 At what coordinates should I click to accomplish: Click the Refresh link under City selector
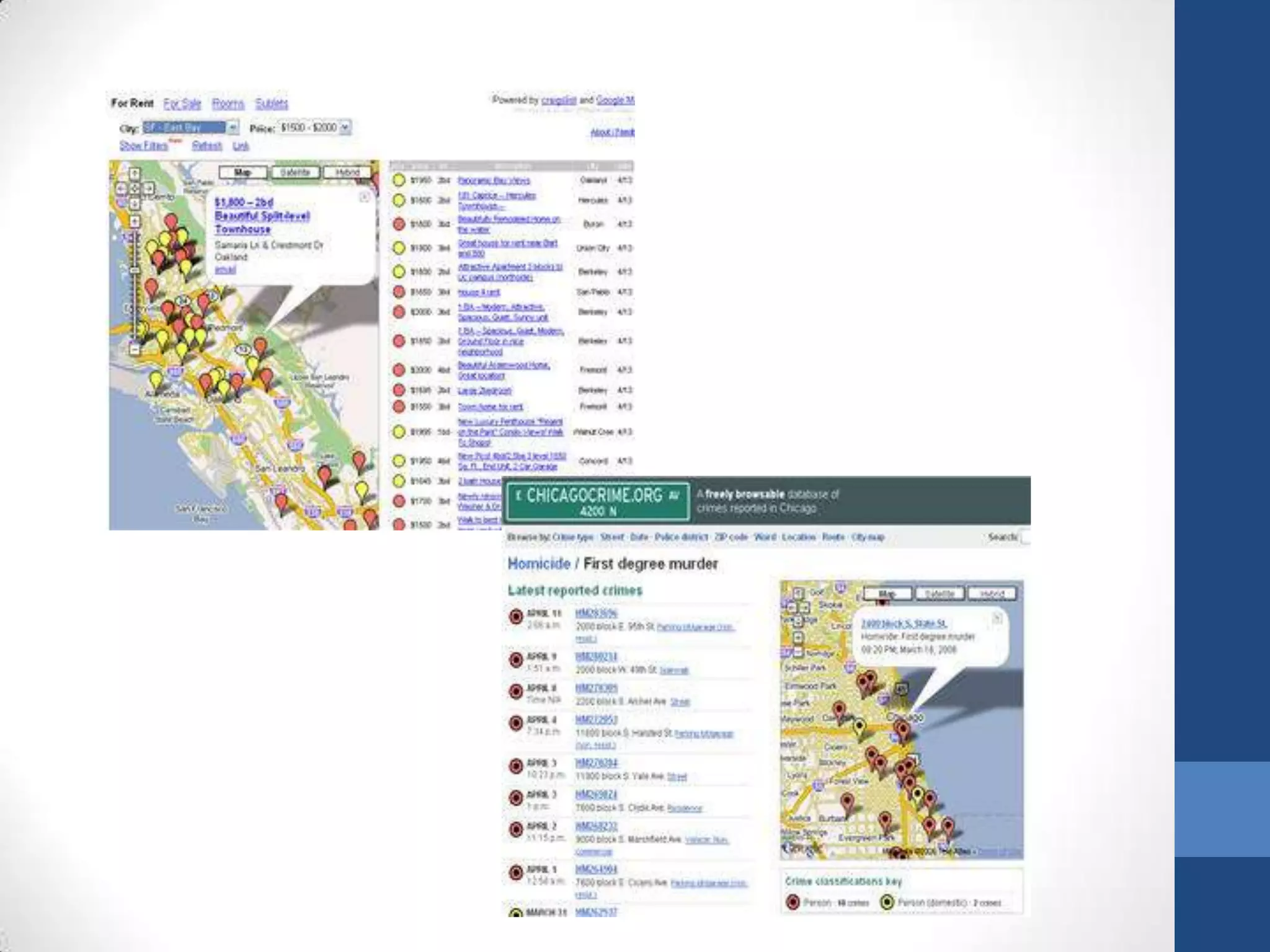coord(206,146)
